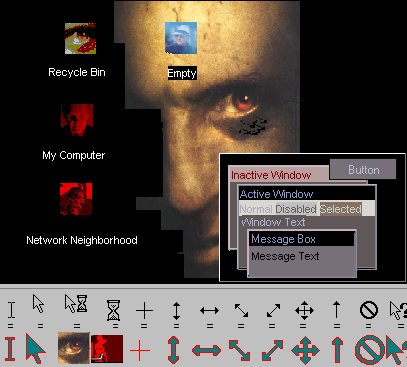The height and width of the screenshot is (367, 407).
Task: Click the black thin crosshair cursor
Action: pos(144,310)
